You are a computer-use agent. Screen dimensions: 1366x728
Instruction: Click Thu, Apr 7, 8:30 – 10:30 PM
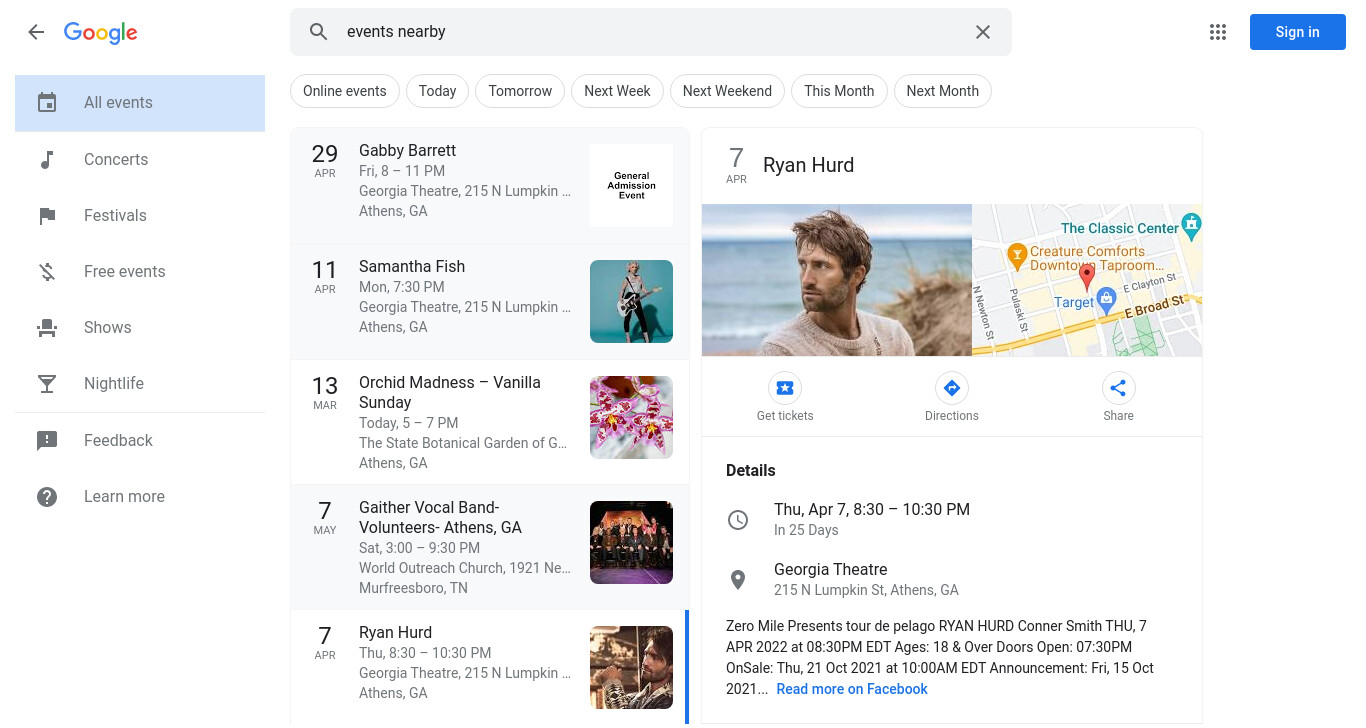point(872,509)
